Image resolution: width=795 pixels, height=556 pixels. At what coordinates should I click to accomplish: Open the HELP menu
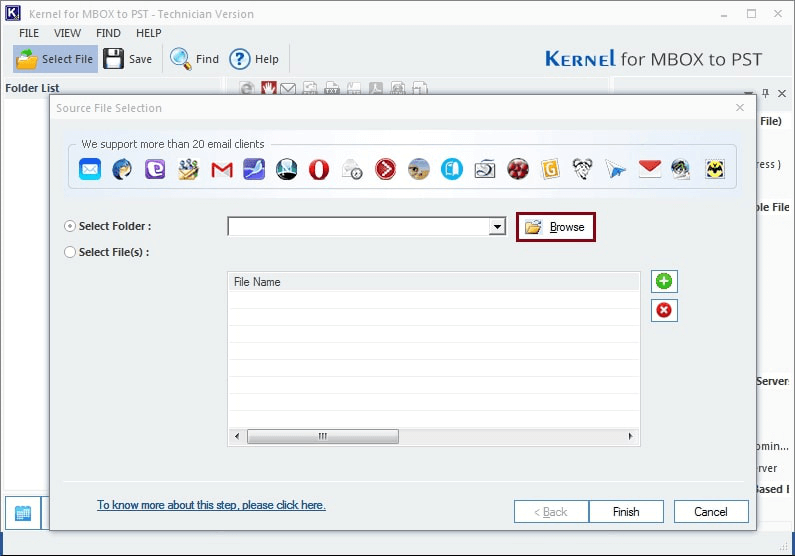pyautogui.click(x=149, y=33)
